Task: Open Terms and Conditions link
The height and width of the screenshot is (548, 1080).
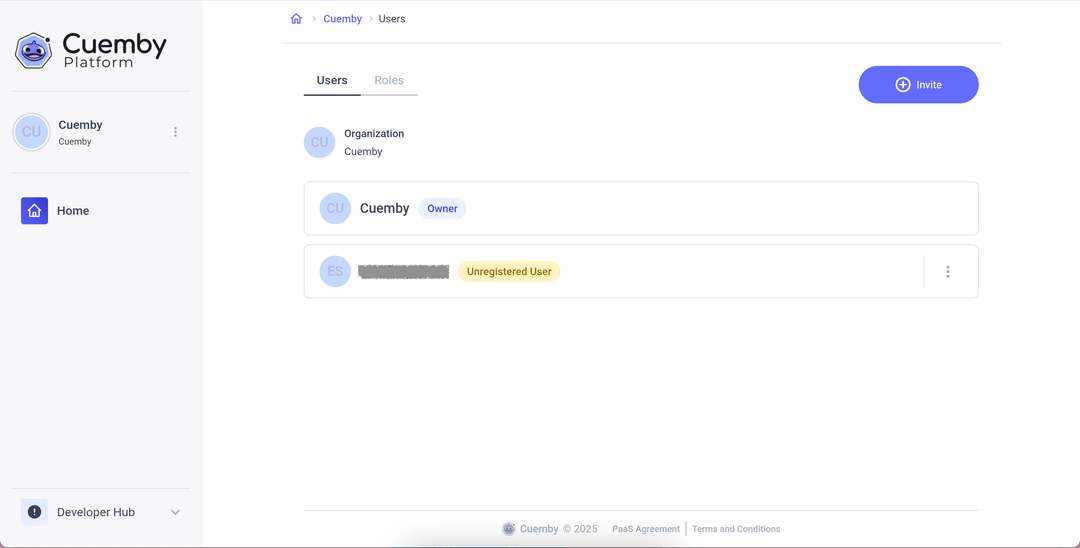Action: [736, 529]
